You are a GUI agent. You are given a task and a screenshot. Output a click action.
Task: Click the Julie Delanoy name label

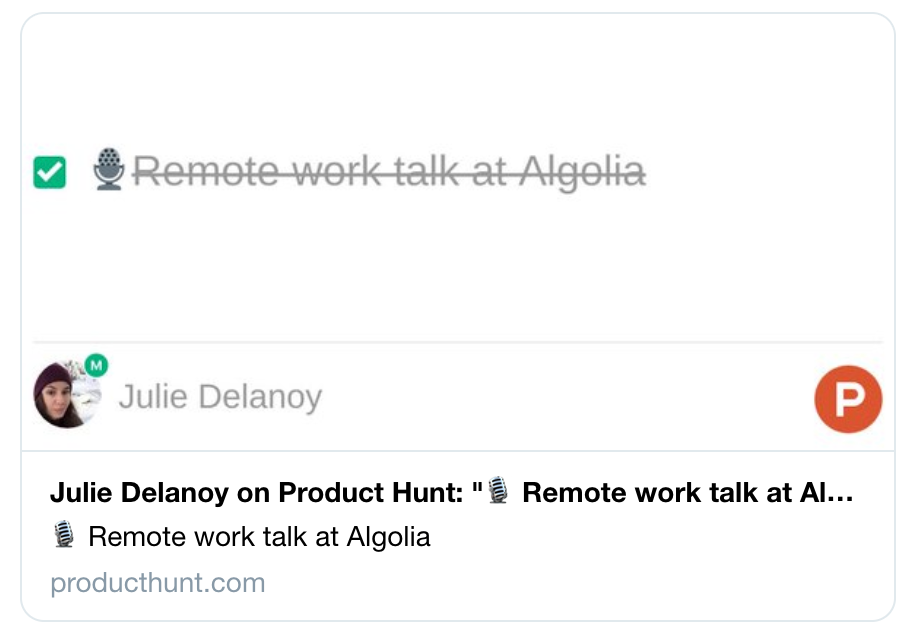[220, 397]
